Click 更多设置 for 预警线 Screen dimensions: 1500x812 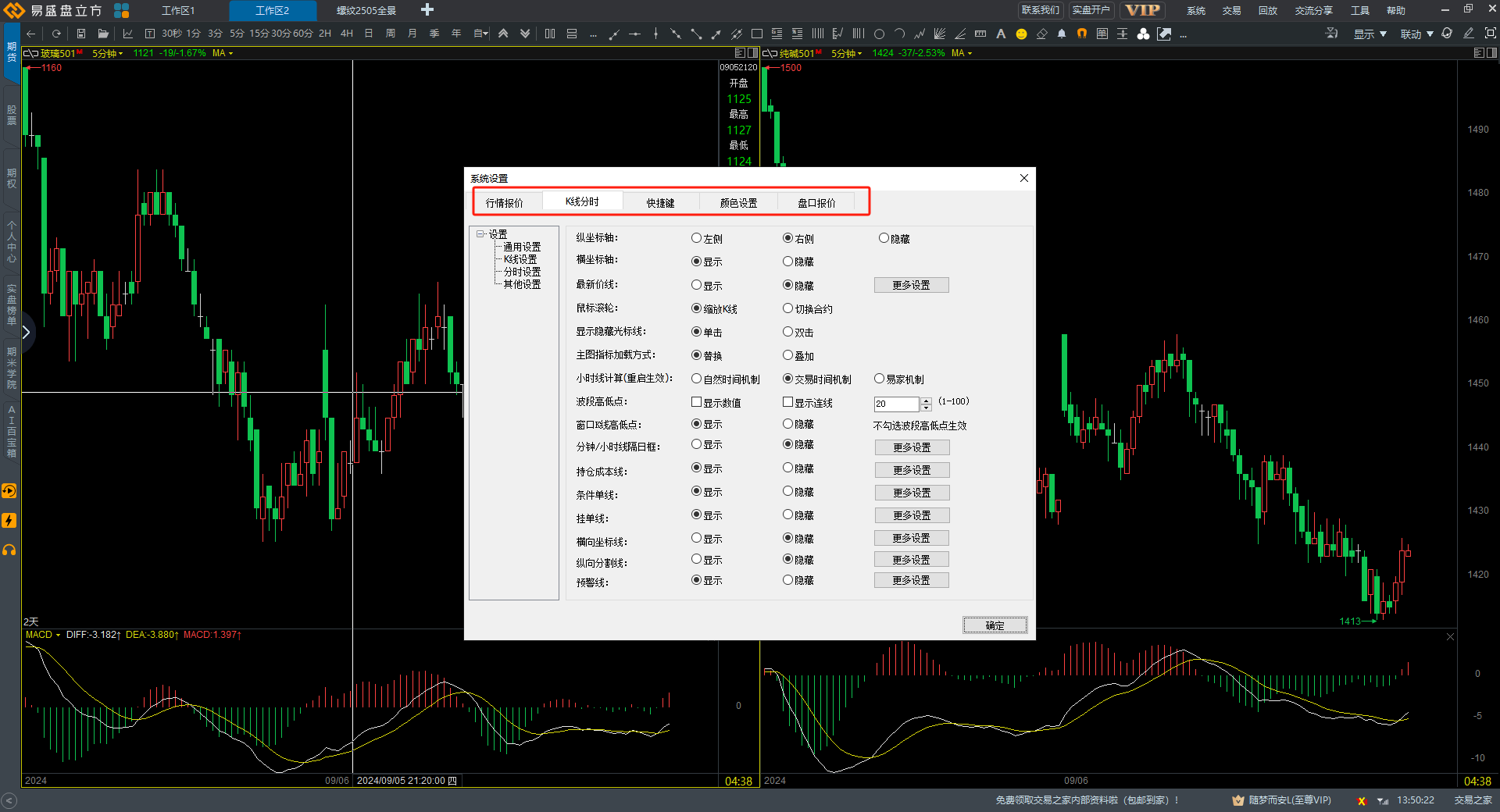pos(911,580)
